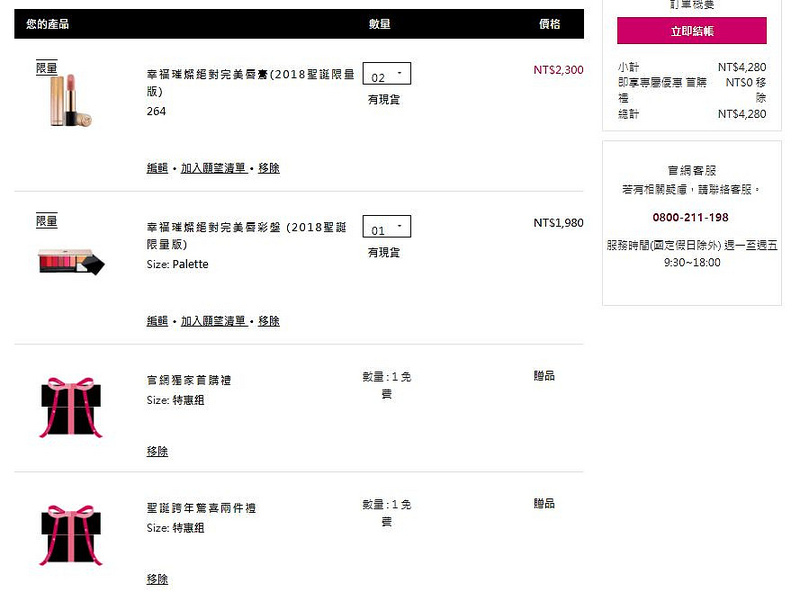Click 編輯 link under the lip palette item
Image resolution: width=800 pixels, height=592 pixels.
pyautogui.click(x=157, y=321)
